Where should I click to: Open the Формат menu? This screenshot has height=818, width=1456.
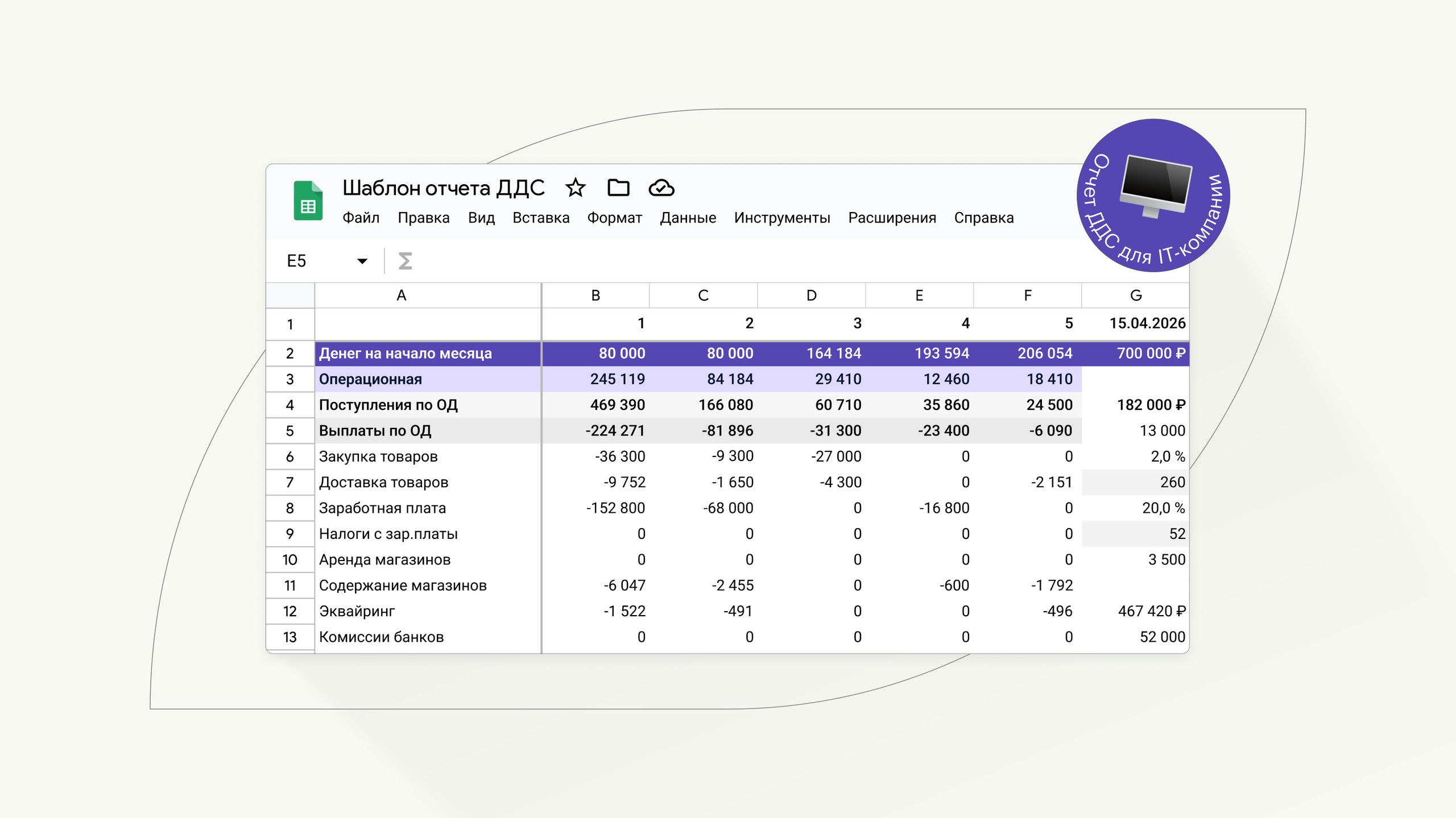(614, 218)
